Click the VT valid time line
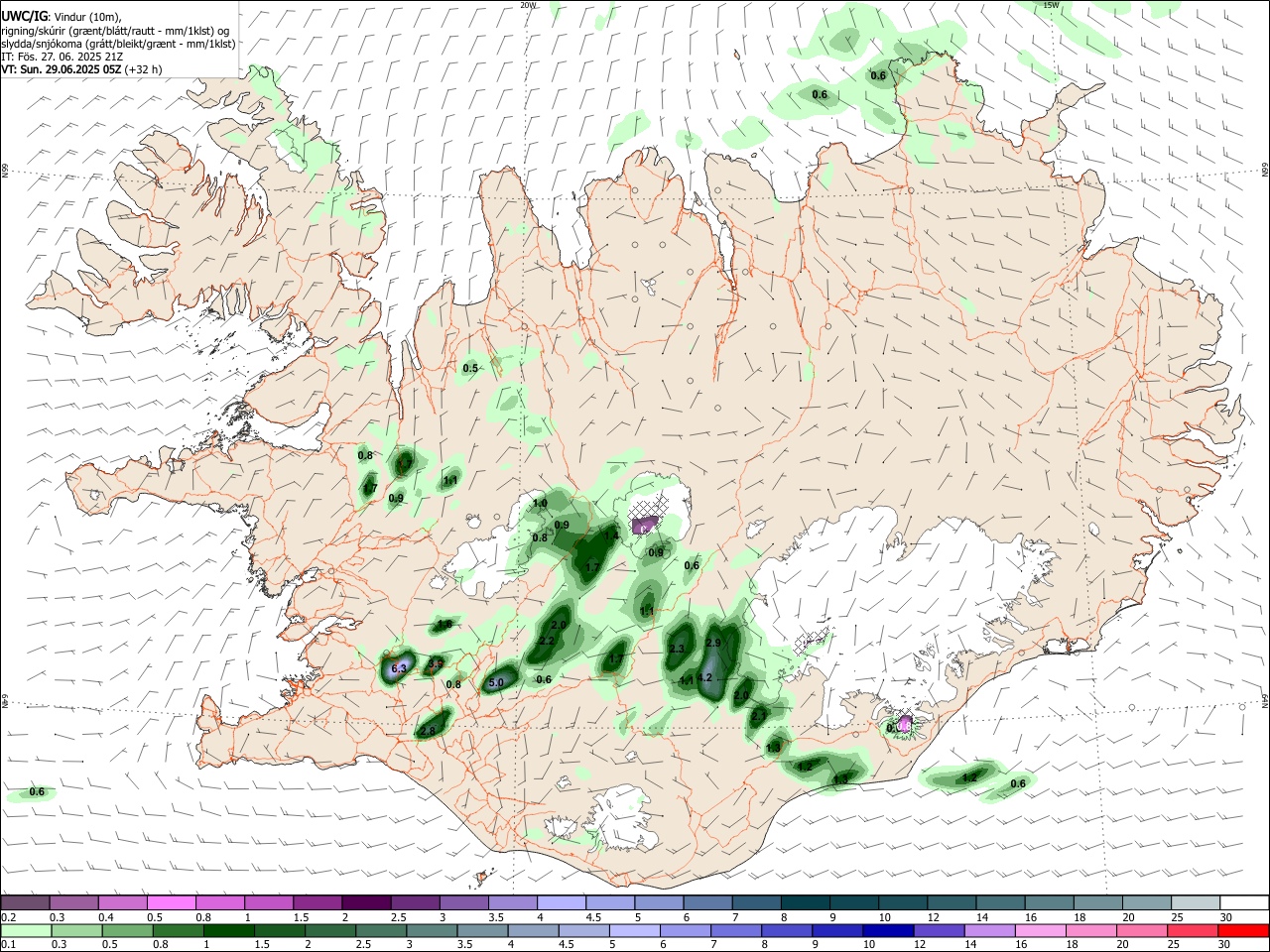Viewport: 1270px width, 952px height. coord(81,69)
